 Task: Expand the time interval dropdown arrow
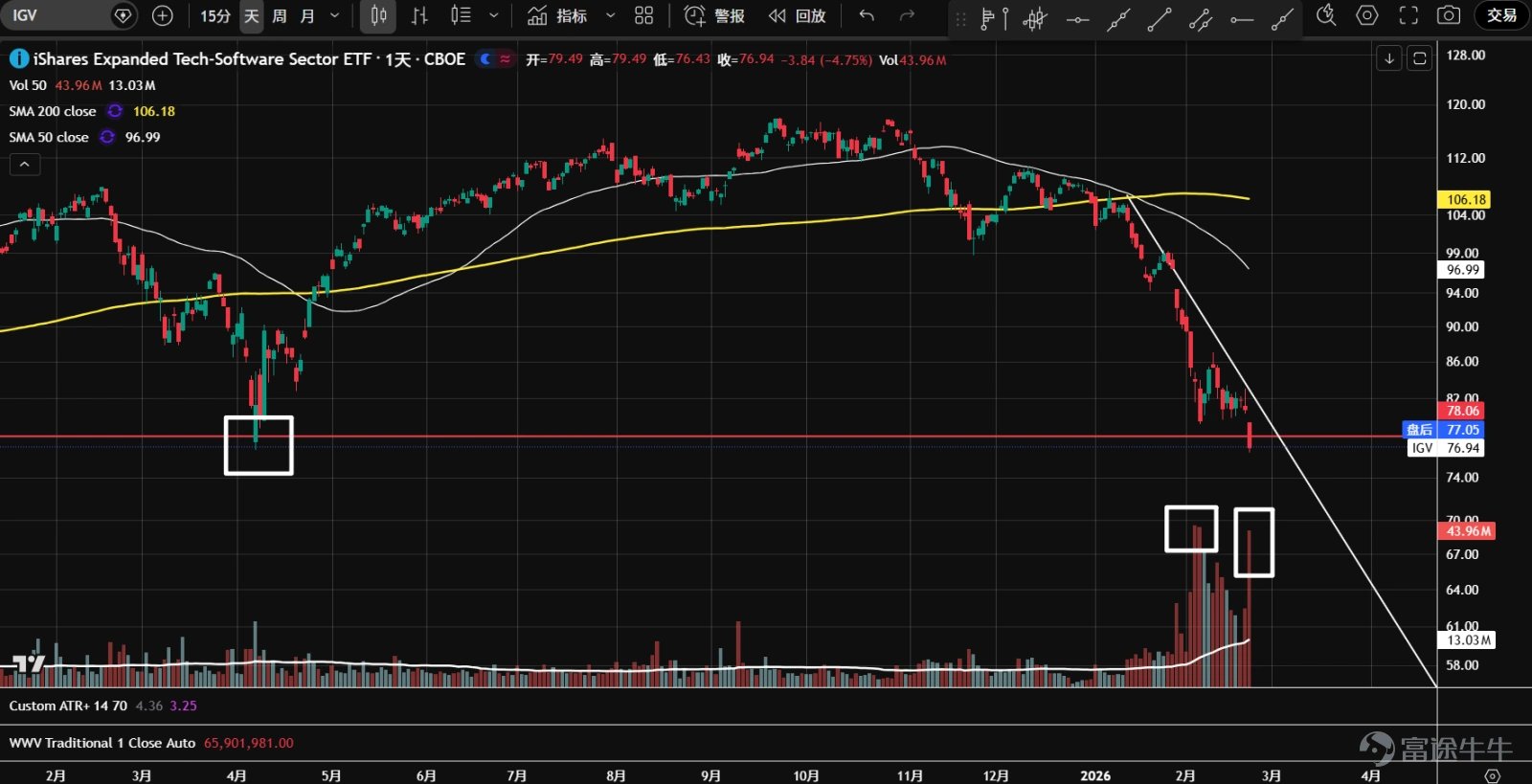pyautogui.click(x=334, y=15)
